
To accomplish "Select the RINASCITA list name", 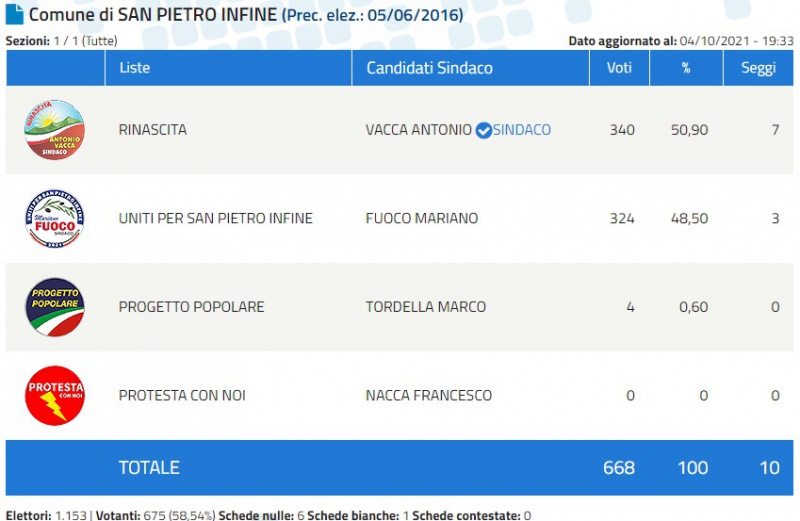I will pos(152,130).
